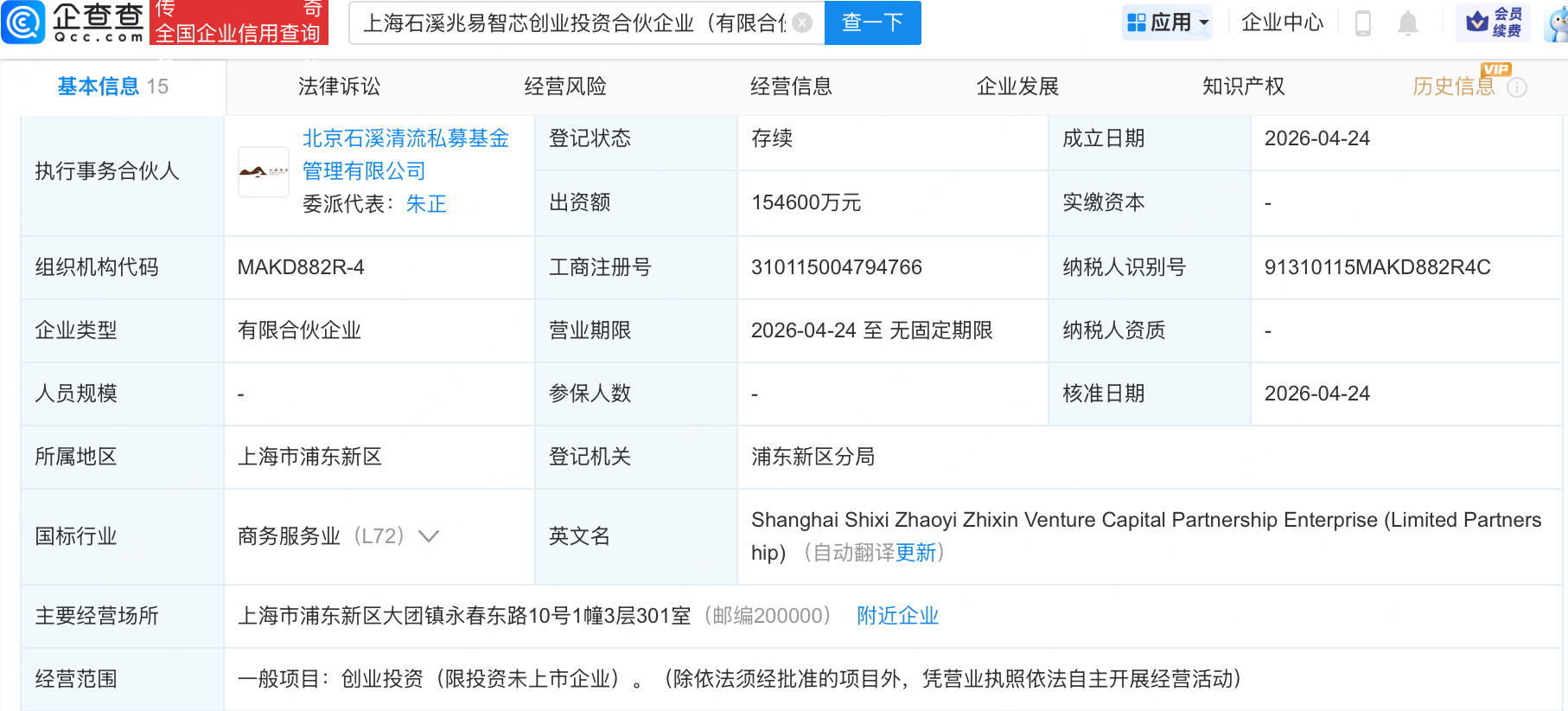Expand the 商务服务业 industry chevron
This screenshot has width=1568, height=711.
point(429,536)
